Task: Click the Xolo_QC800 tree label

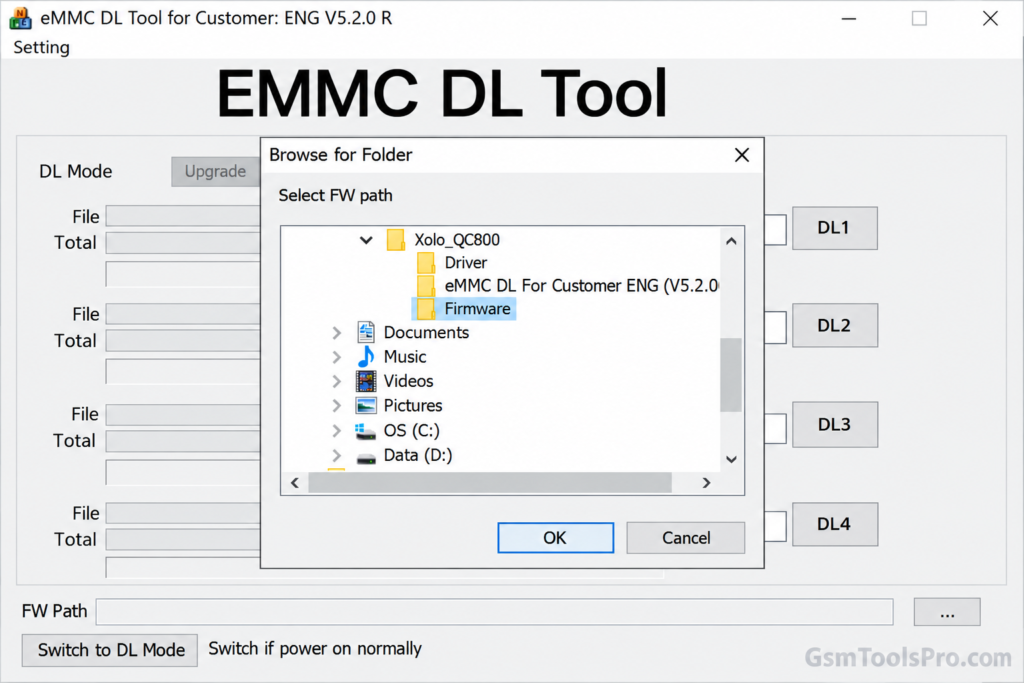Action: 456,240
